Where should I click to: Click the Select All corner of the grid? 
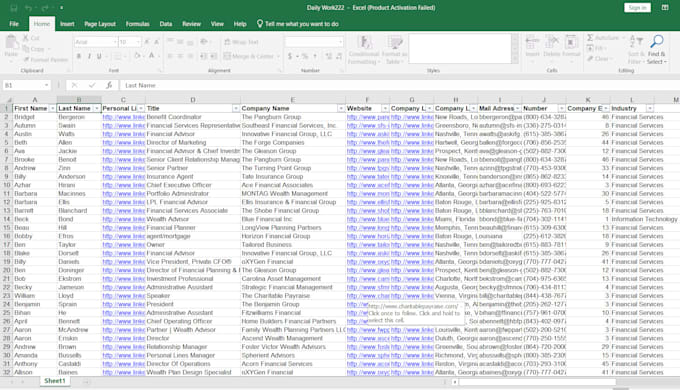[x=6, y=100]
